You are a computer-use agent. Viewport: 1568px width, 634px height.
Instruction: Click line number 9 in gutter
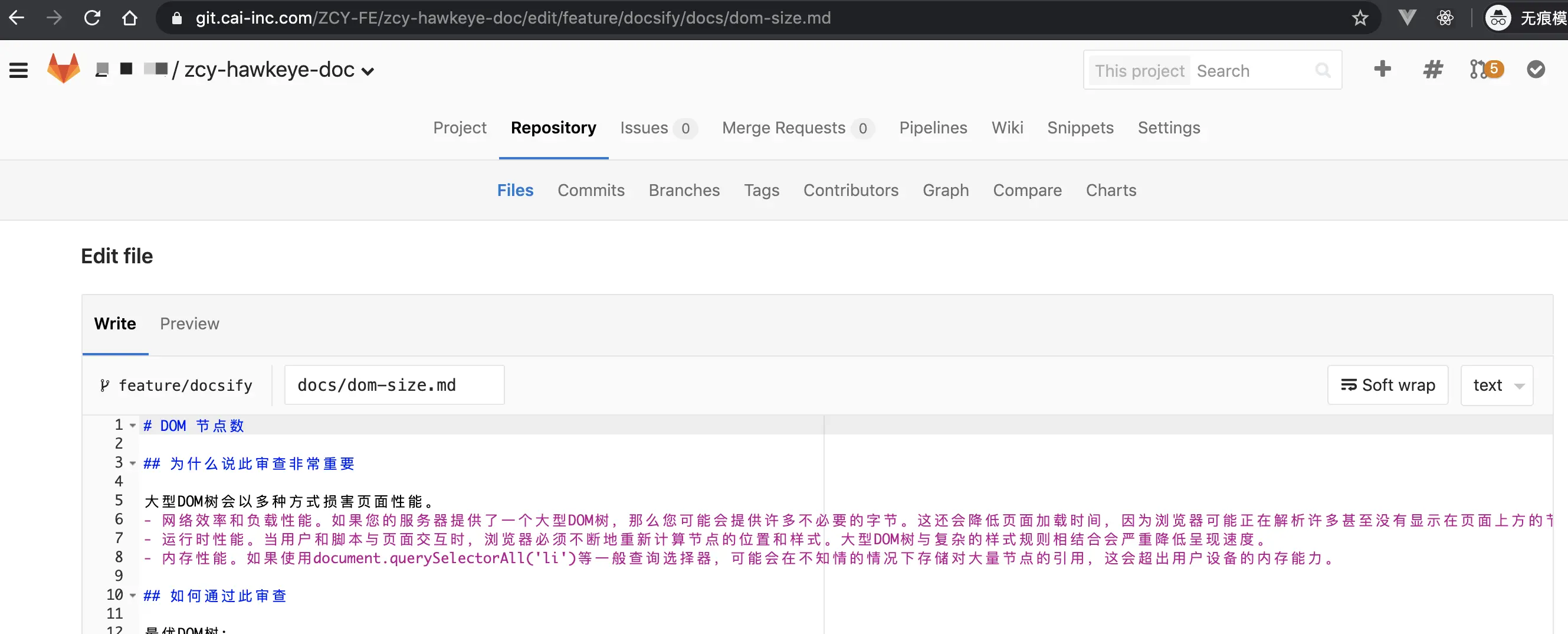click(119, 576)
